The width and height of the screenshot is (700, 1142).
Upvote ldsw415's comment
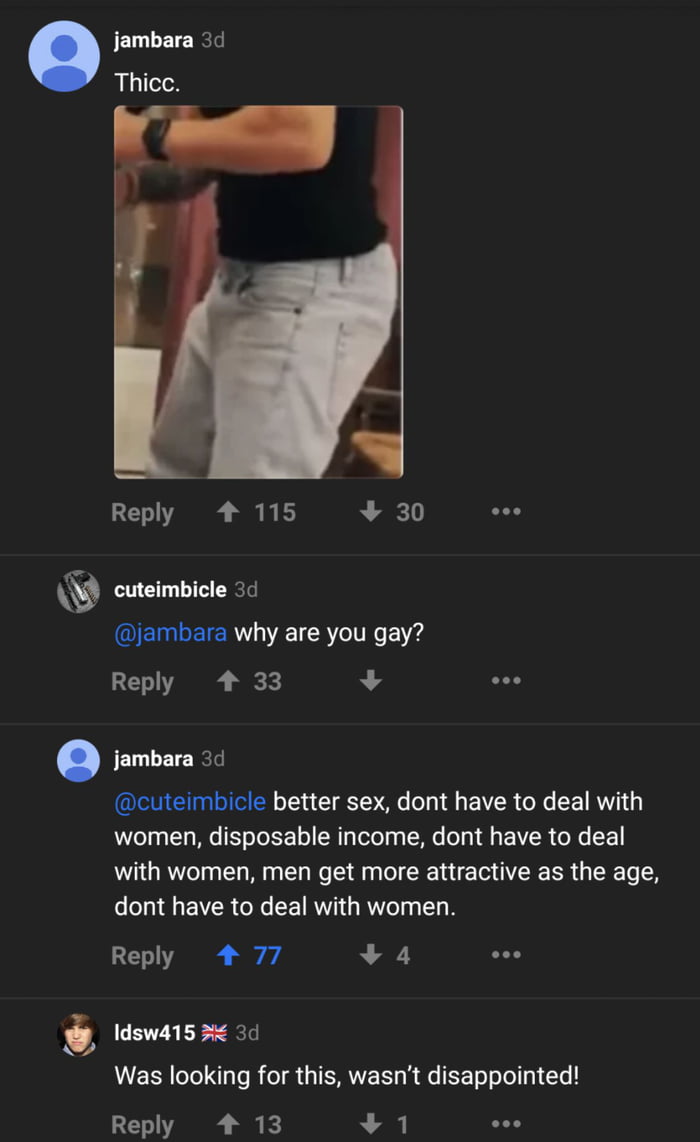click(x=228, y=1124)
